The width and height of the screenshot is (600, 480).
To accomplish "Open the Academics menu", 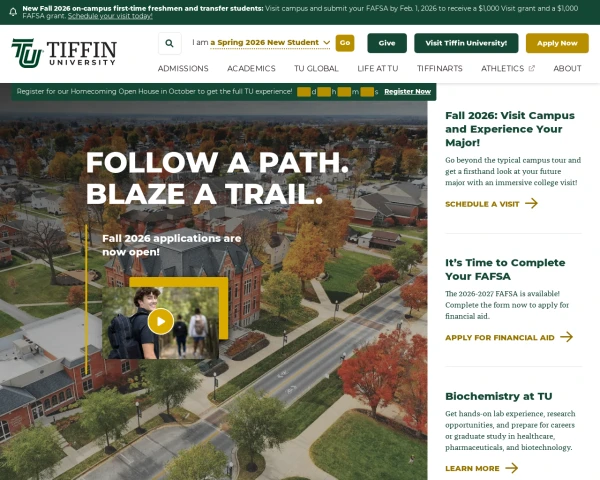I will (x=251, y=69).
